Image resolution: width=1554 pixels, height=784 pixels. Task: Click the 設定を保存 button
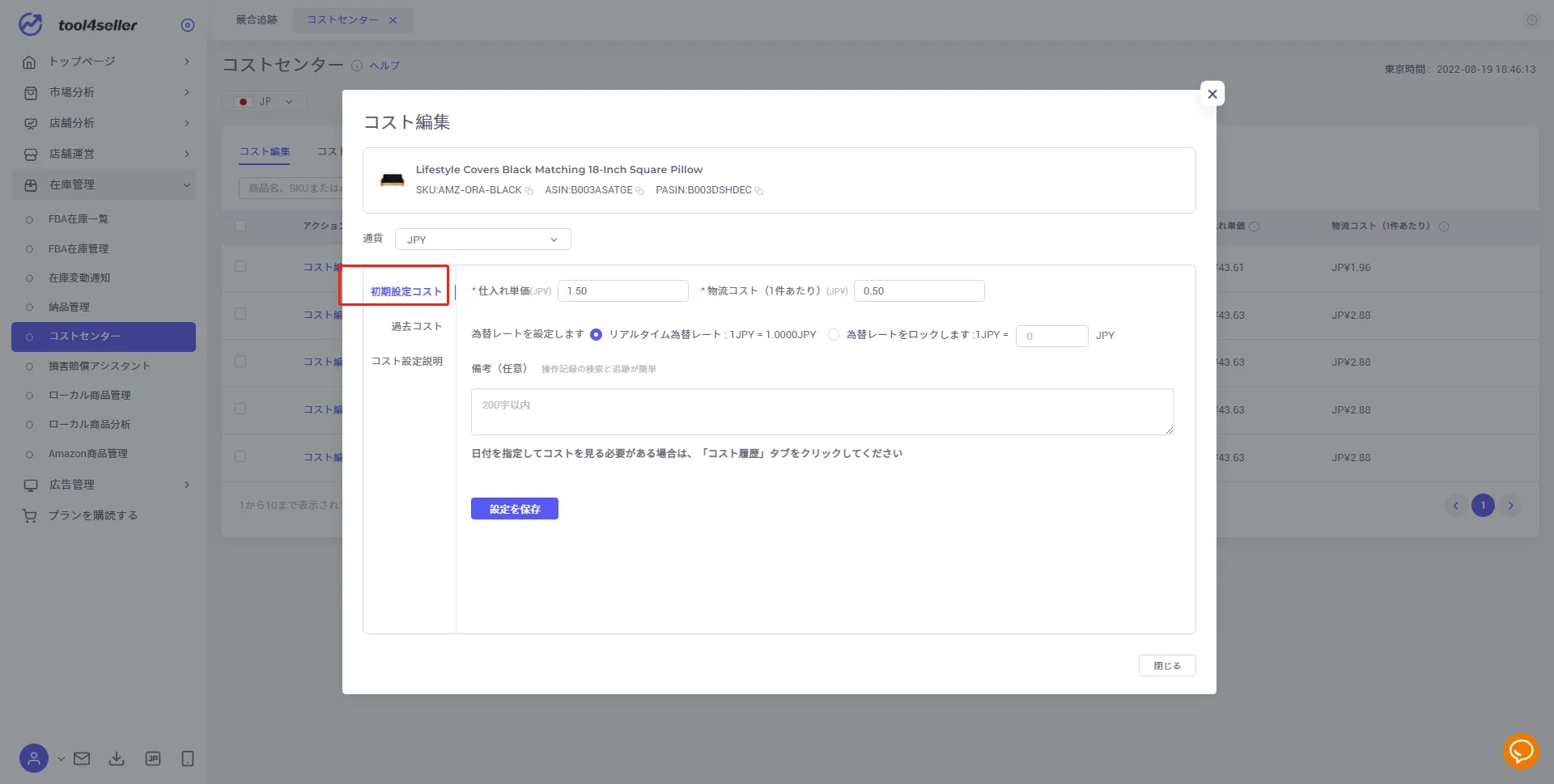515,509
